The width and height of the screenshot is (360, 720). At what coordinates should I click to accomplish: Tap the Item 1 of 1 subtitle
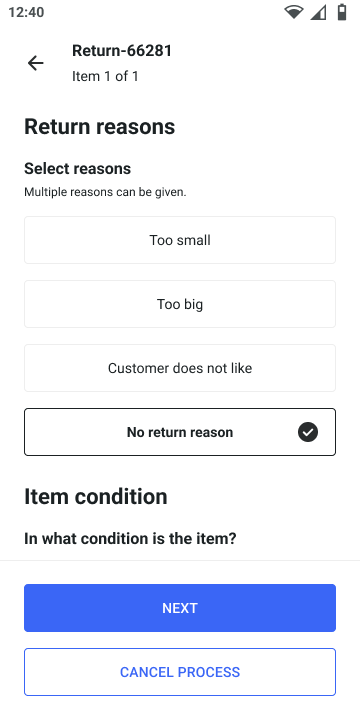105,76
